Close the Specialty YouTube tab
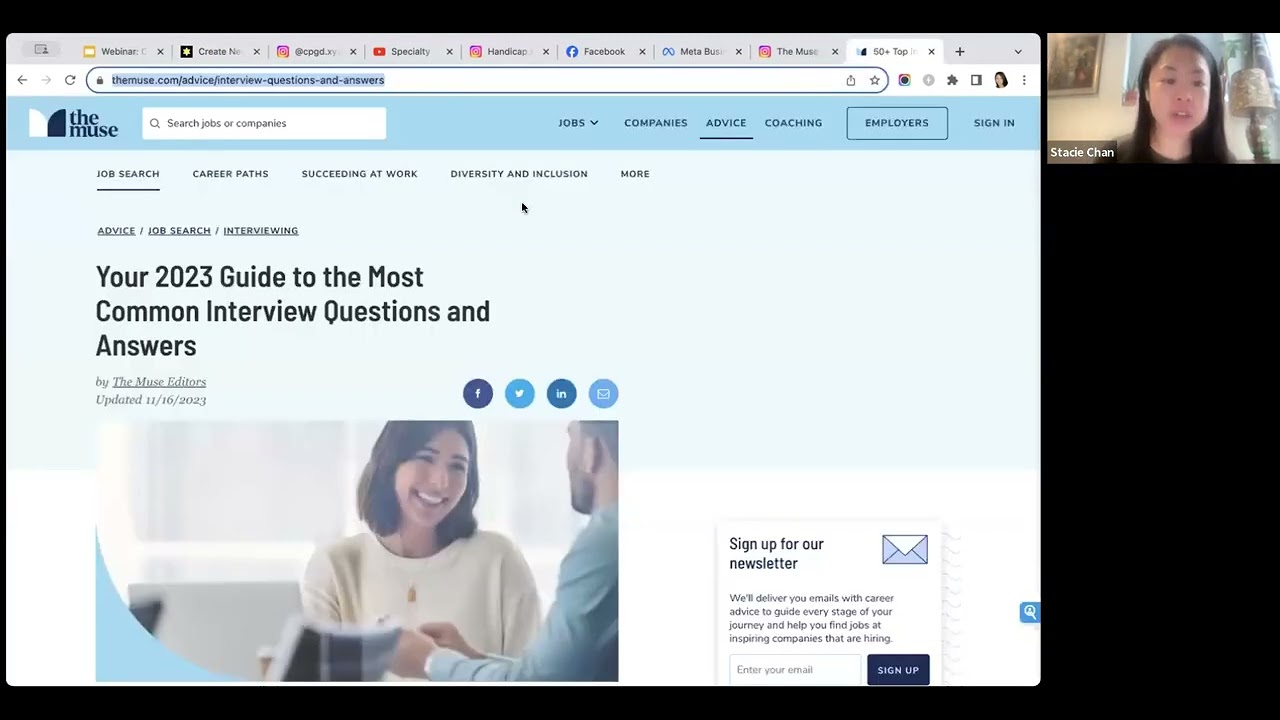 tap(449, 52)
